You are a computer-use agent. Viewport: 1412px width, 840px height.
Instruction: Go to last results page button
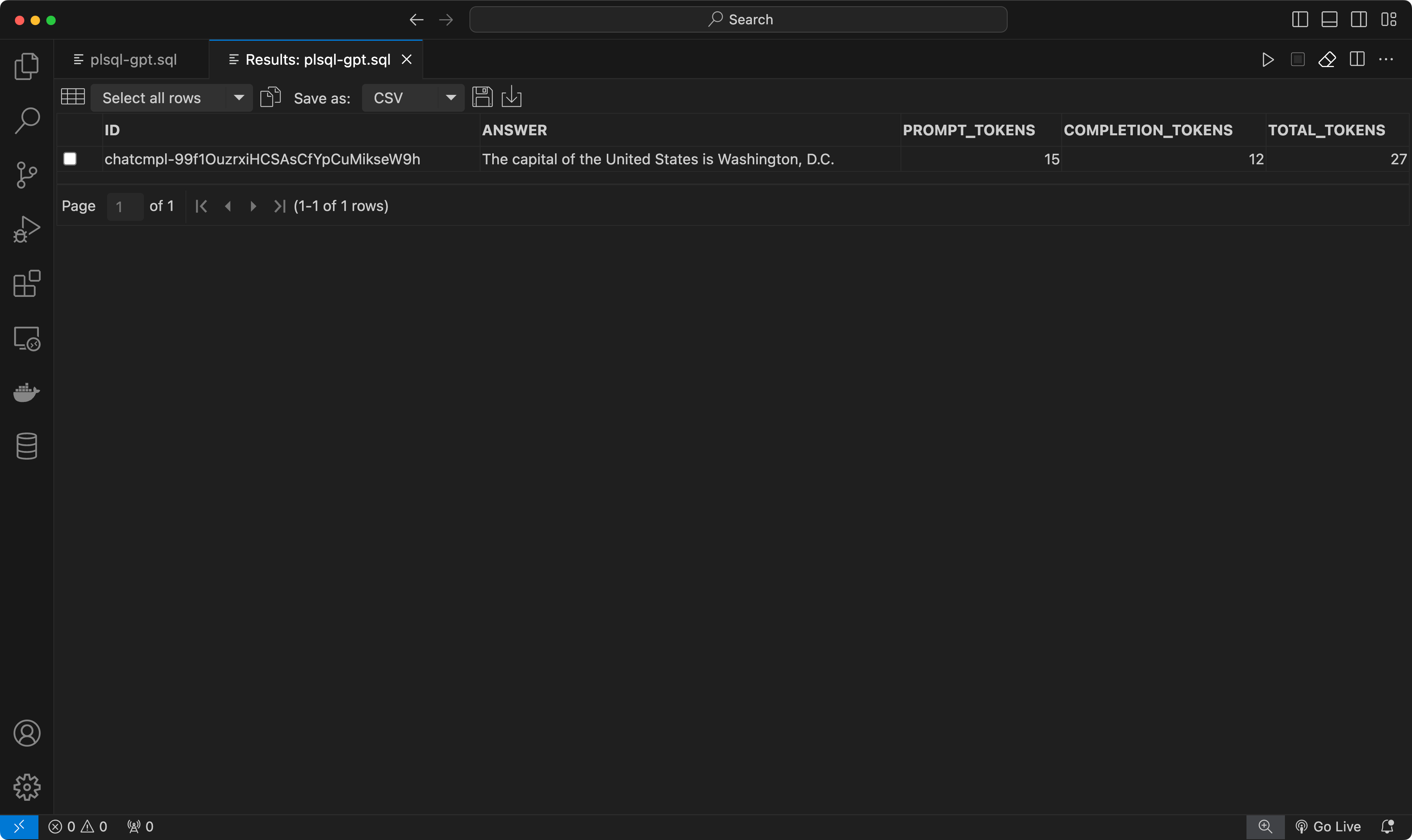(280, 206)
